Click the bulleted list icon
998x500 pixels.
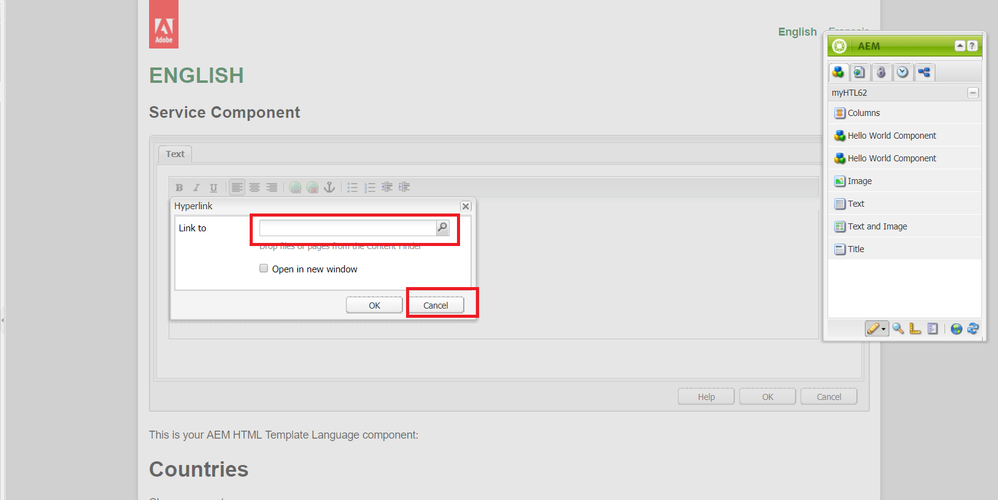[352, 187]
